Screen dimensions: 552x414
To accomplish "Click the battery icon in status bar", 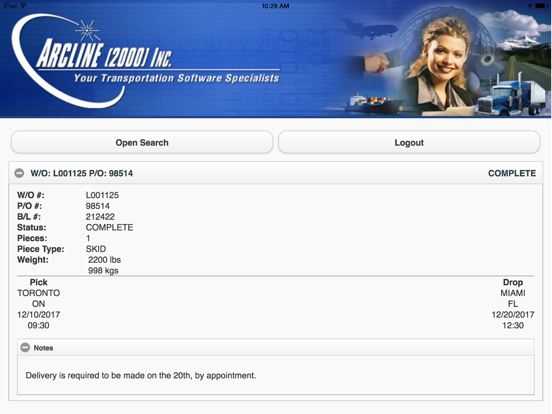I will [541, 6].
